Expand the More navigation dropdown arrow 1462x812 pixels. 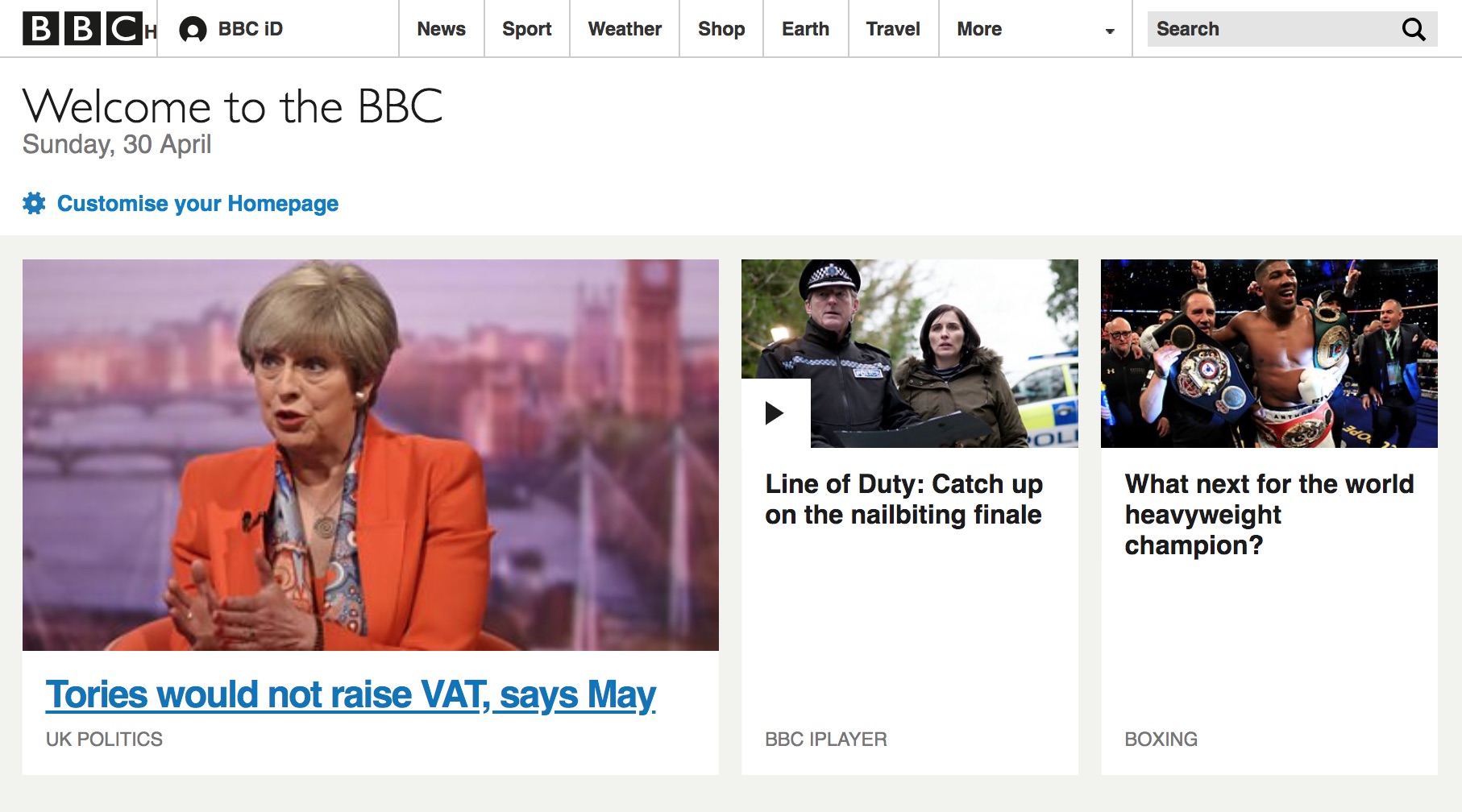tap(1110, 31)
